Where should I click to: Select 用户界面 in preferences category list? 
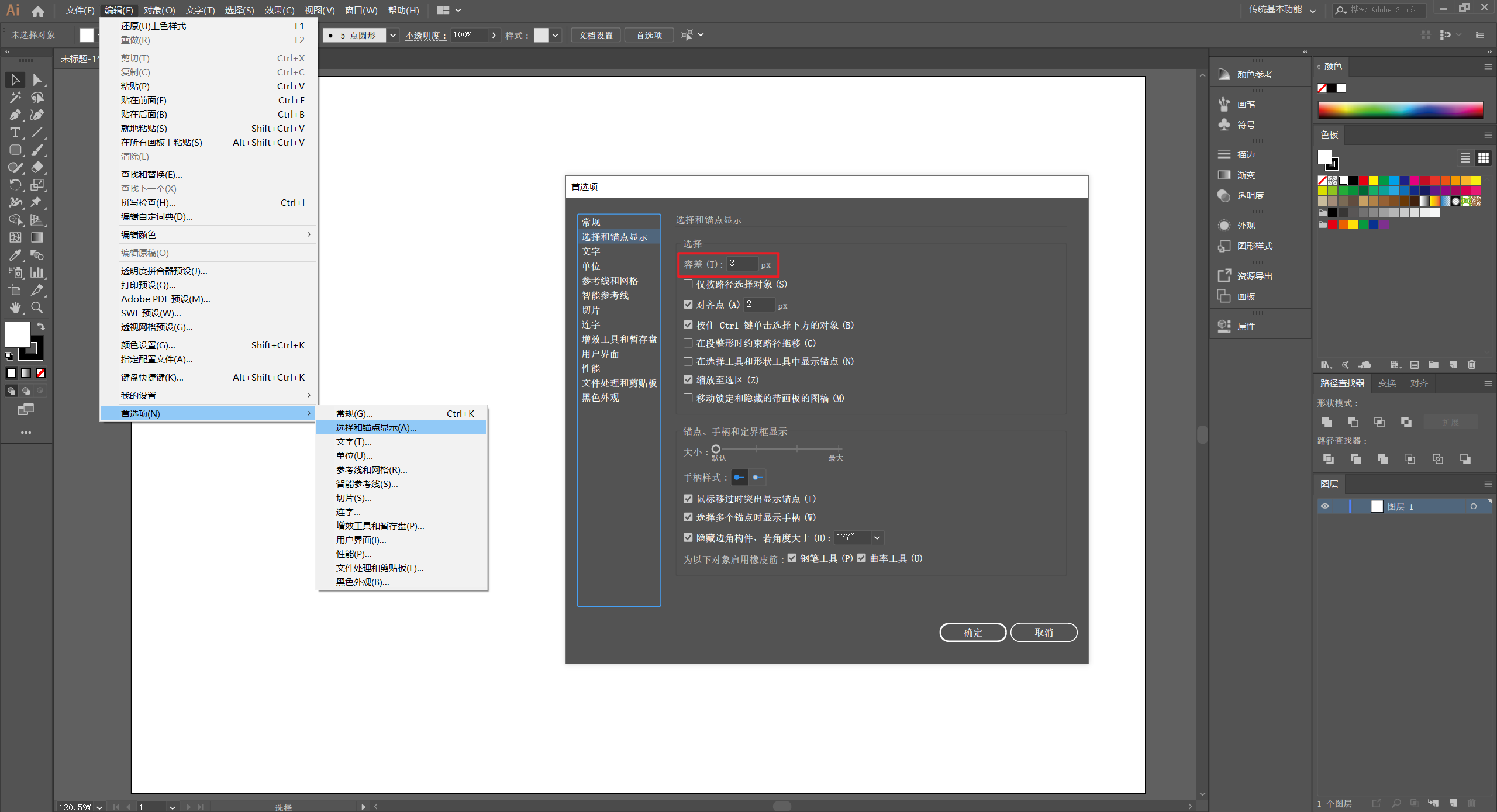pos(600,354)
